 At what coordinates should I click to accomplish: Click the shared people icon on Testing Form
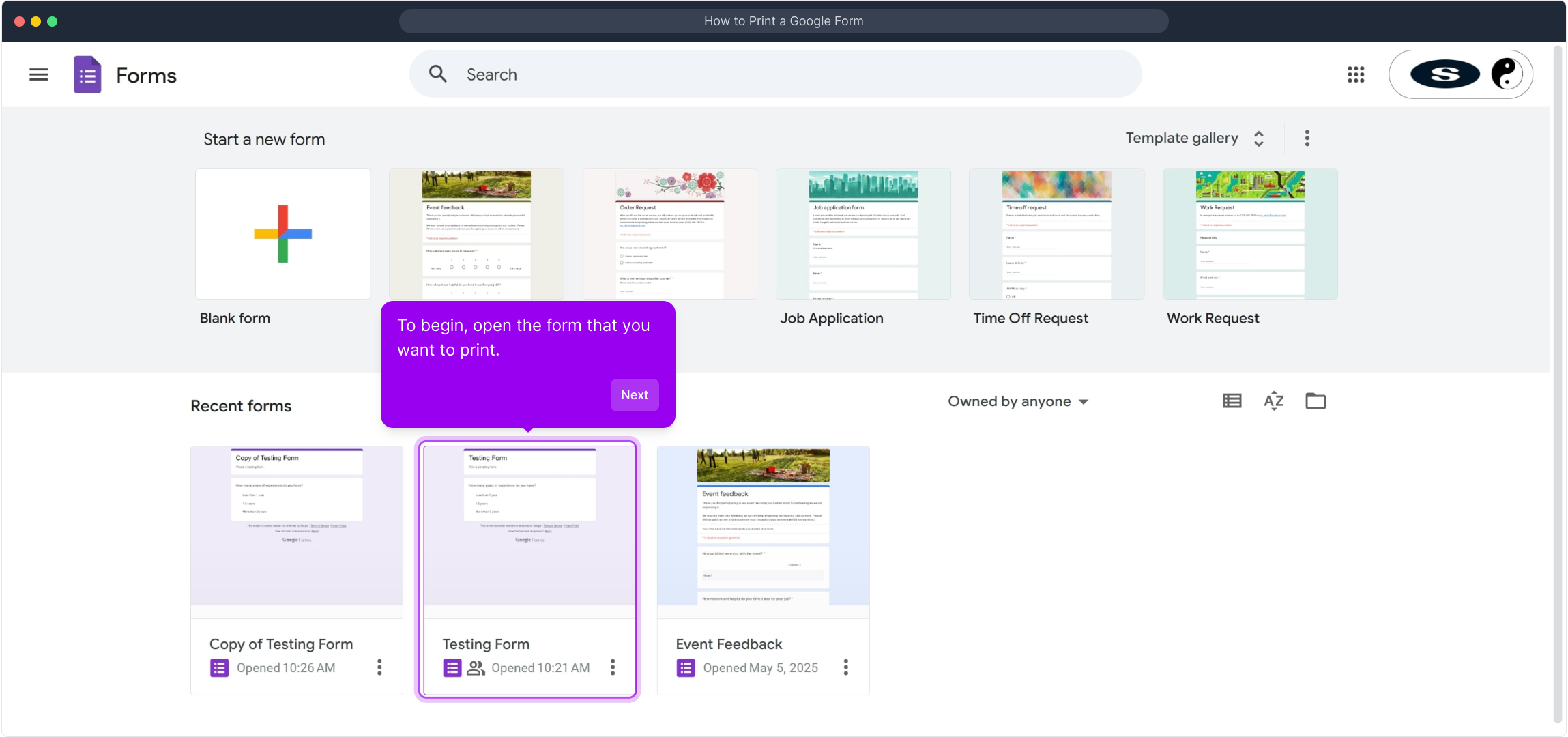476,668
